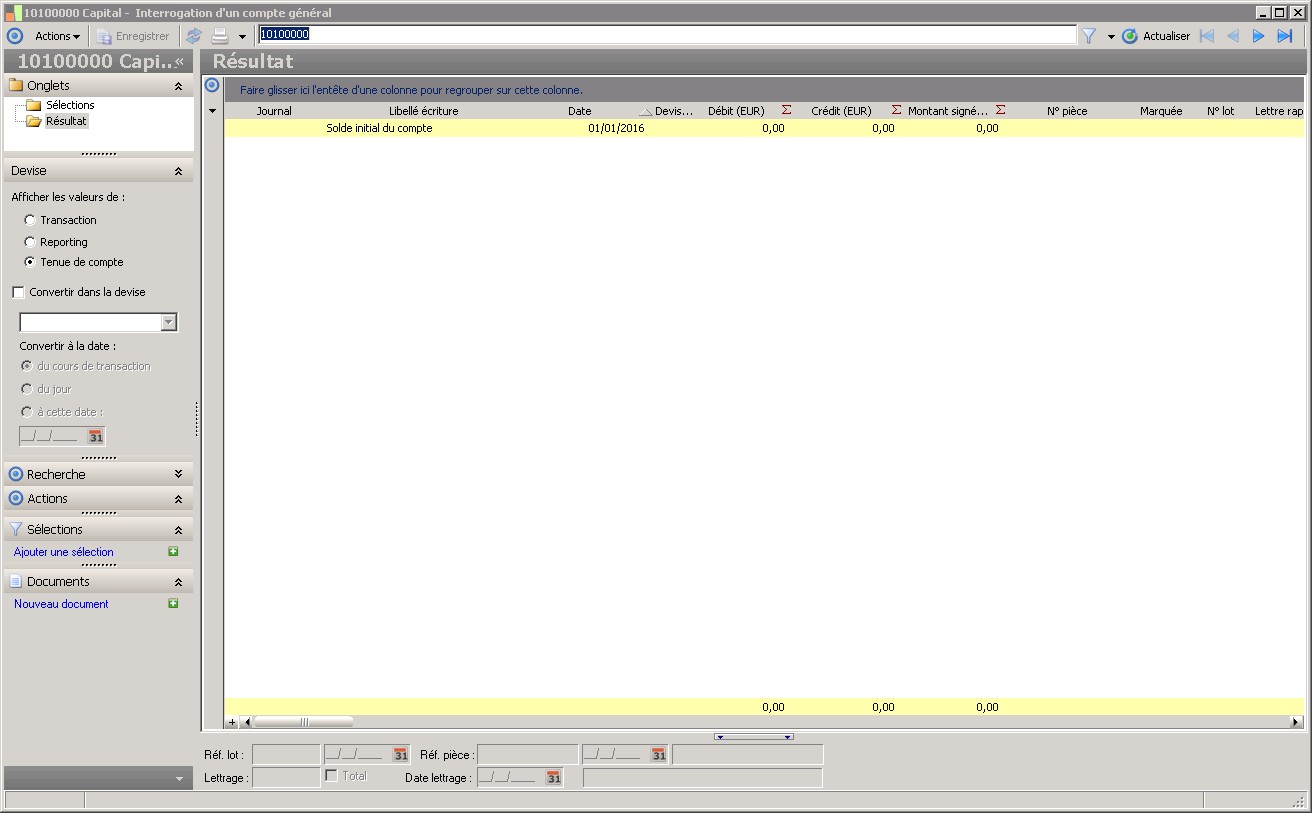Click the Marquée column header
This screenshot has height=813, width=1312.
click(x=1161, y=111)
